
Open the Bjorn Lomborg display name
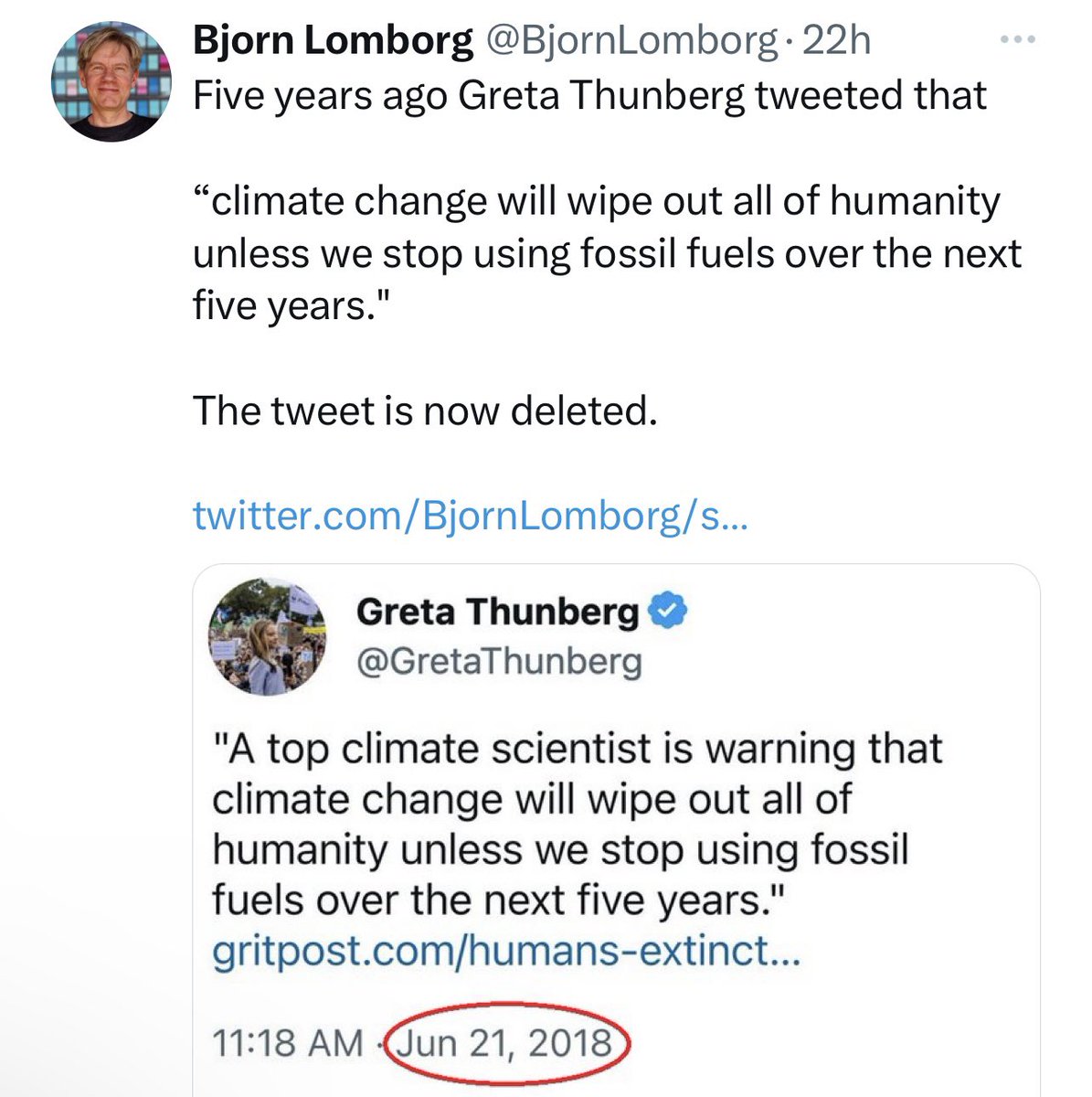(333, 42)
